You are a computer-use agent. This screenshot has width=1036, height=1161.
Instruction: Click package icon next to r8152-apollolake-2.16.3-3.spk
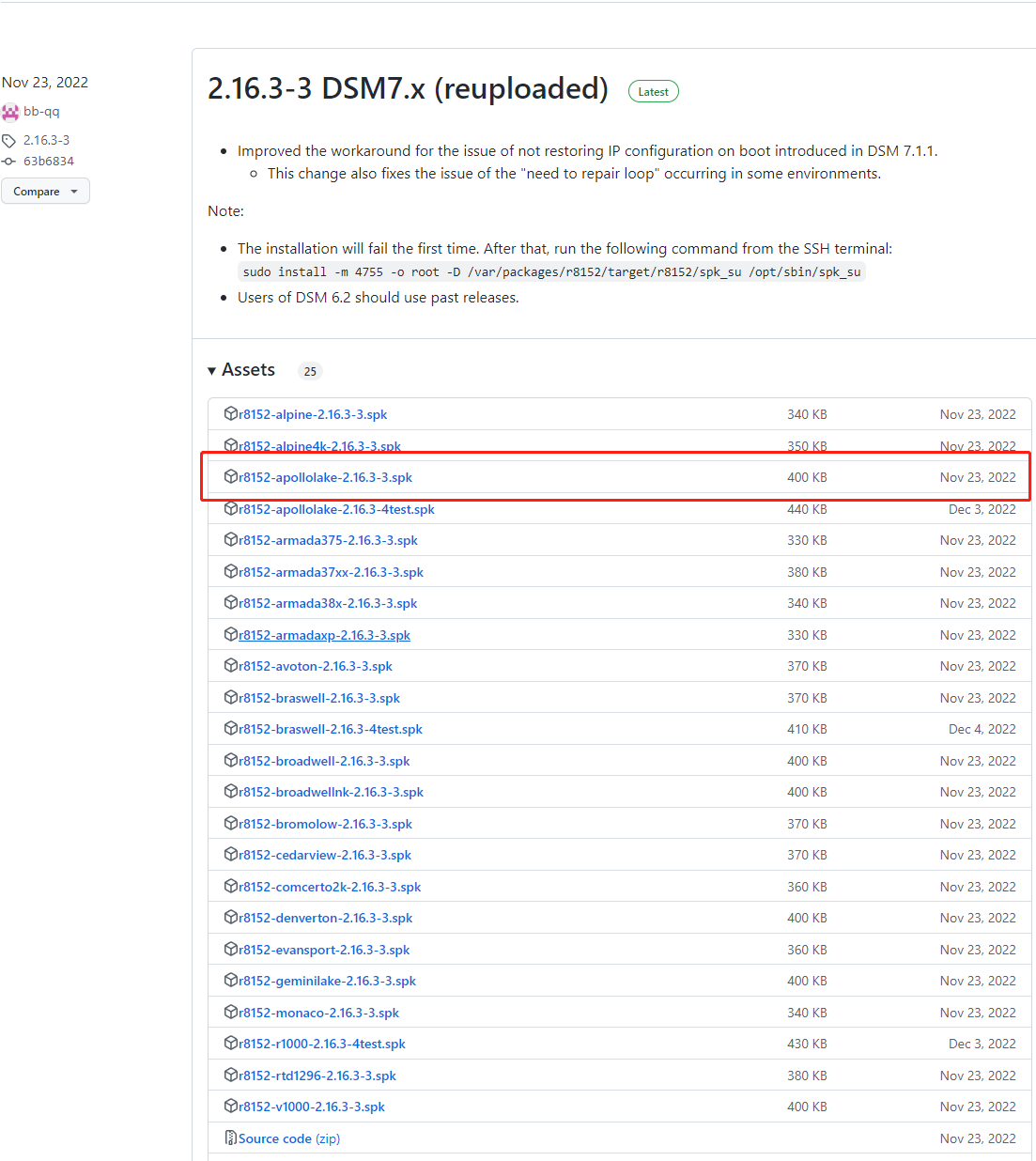click(231, 476)
